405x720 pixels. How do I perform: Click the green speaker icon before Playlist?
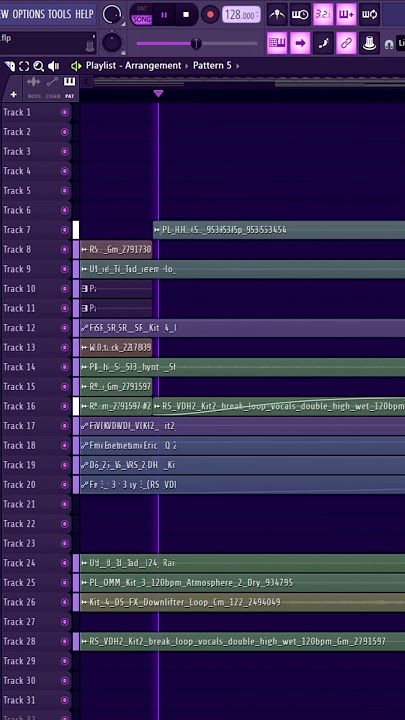76,66
